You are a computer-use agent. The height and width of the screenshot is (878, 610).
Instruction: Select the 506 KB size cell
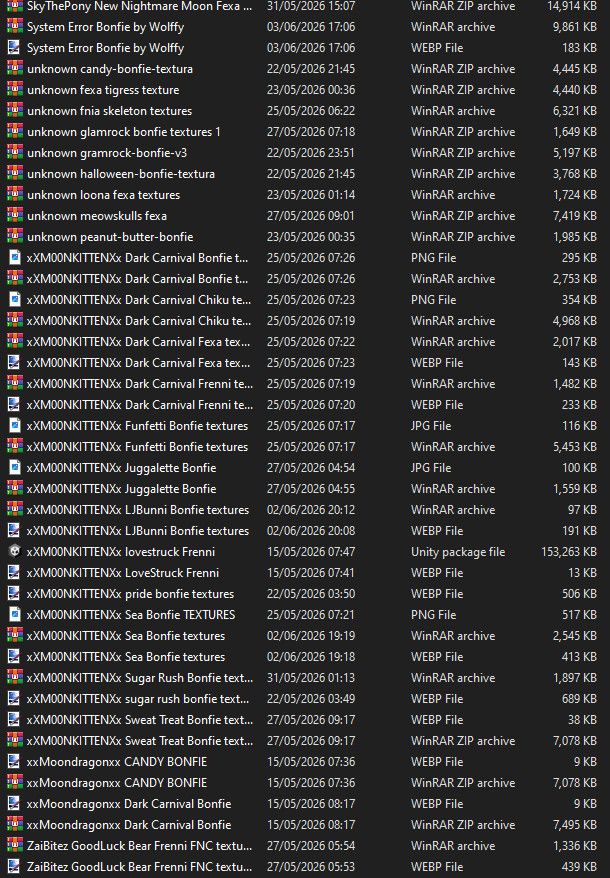coord(579,594)
